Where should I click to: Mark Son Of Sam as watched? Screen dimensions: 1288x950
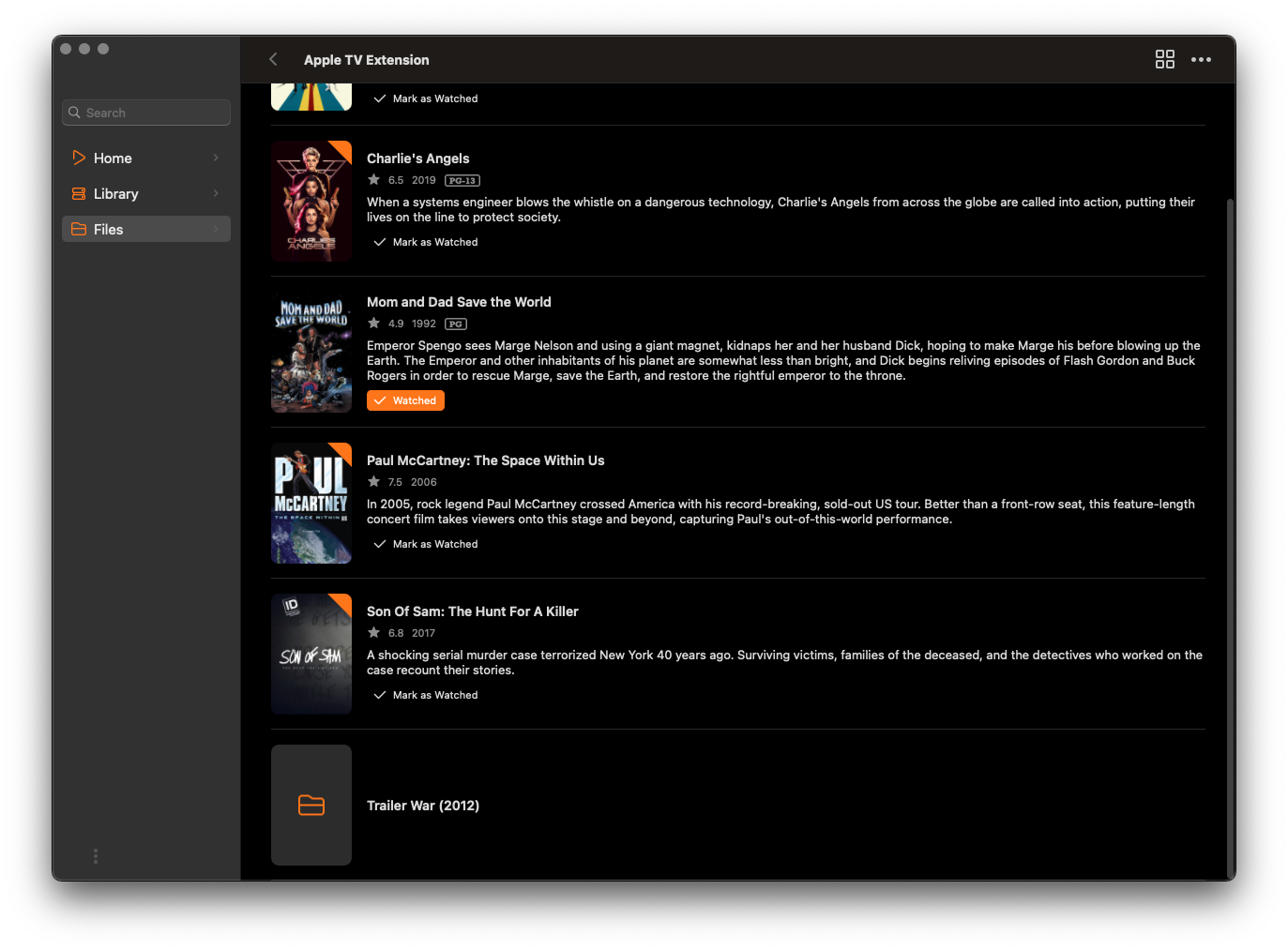(x=426, y=695)
